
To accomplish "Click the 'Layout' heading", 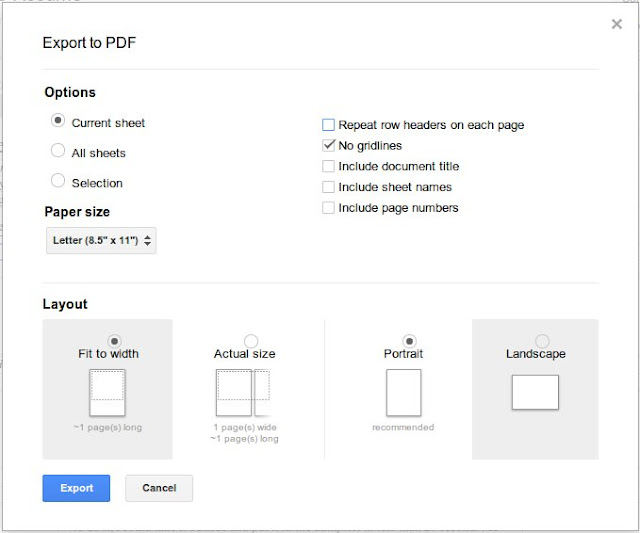I will point(65,304).
